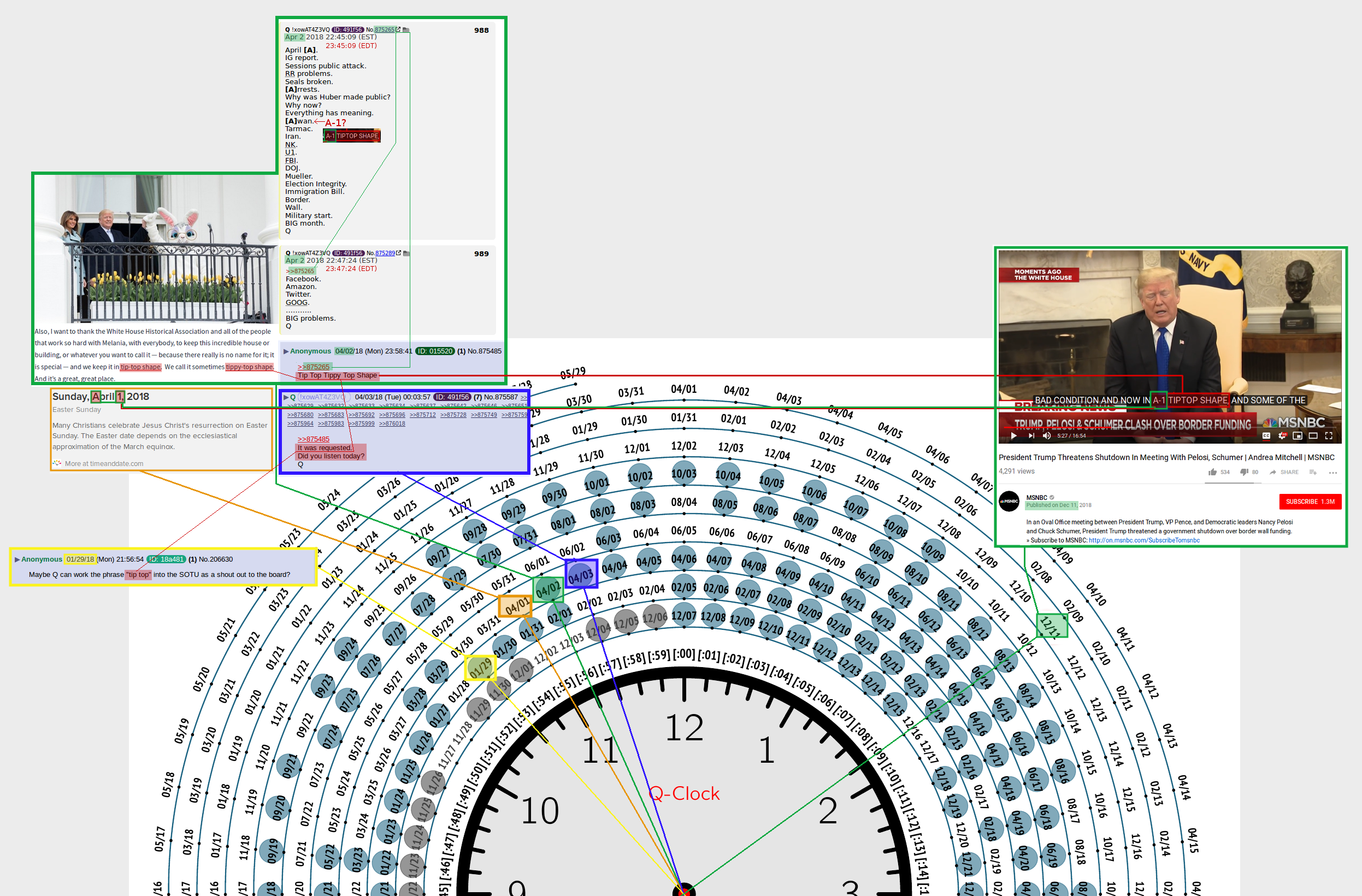This screenshot has width=1362, height=896.
Task: Collapse Q post No.875587 with triangle
Action: coord(286,397)
